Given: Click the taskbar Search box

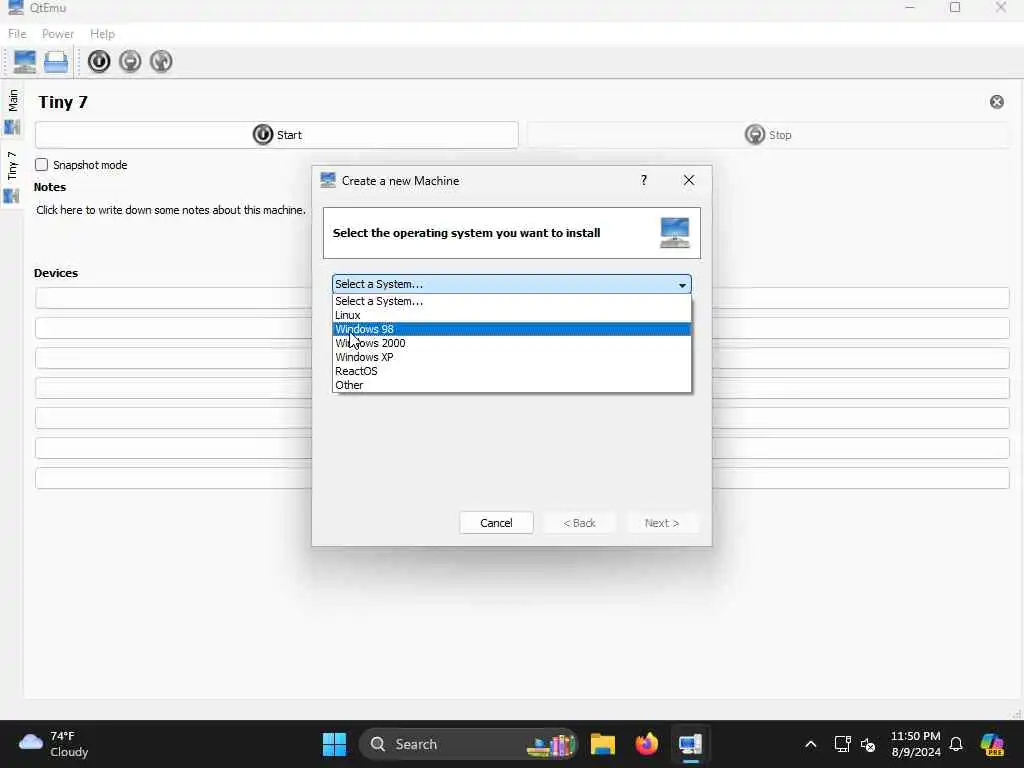Looking at the screenshot, I should pos(468,744).
